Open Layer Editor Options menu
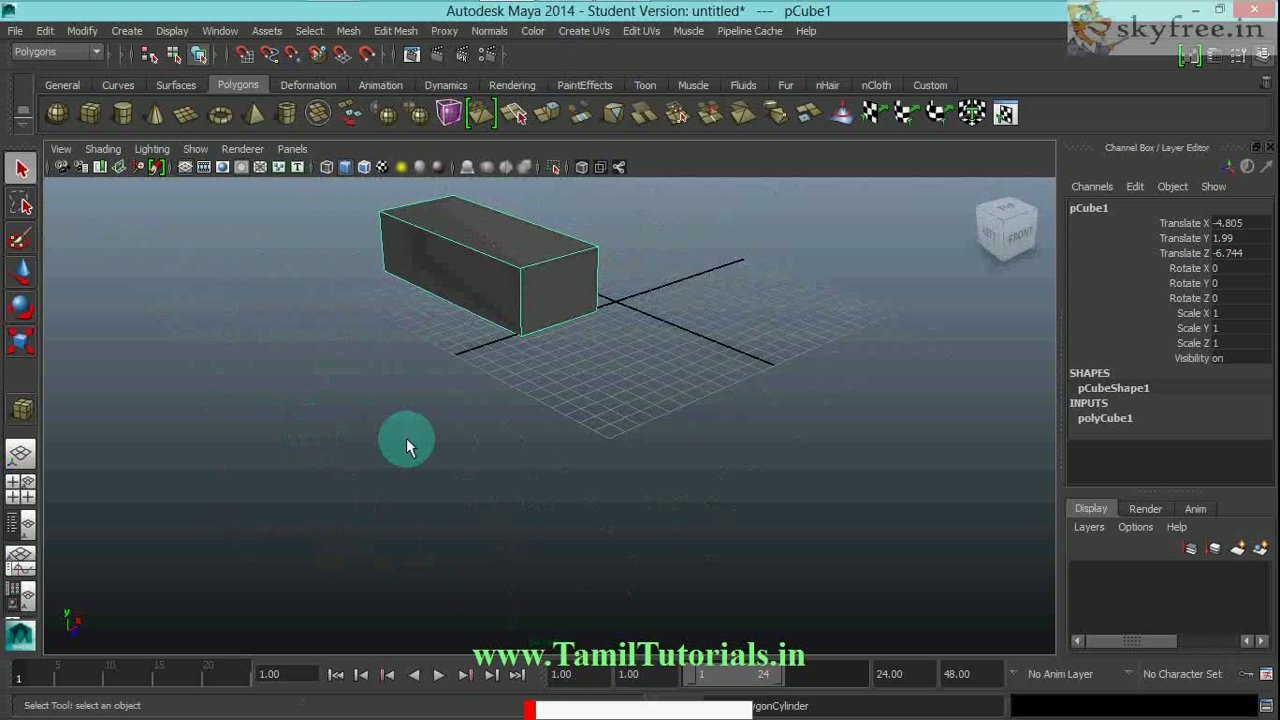Image resolution: width=1280 pixels, height=720 pixels. click(x=1135, y=527)
